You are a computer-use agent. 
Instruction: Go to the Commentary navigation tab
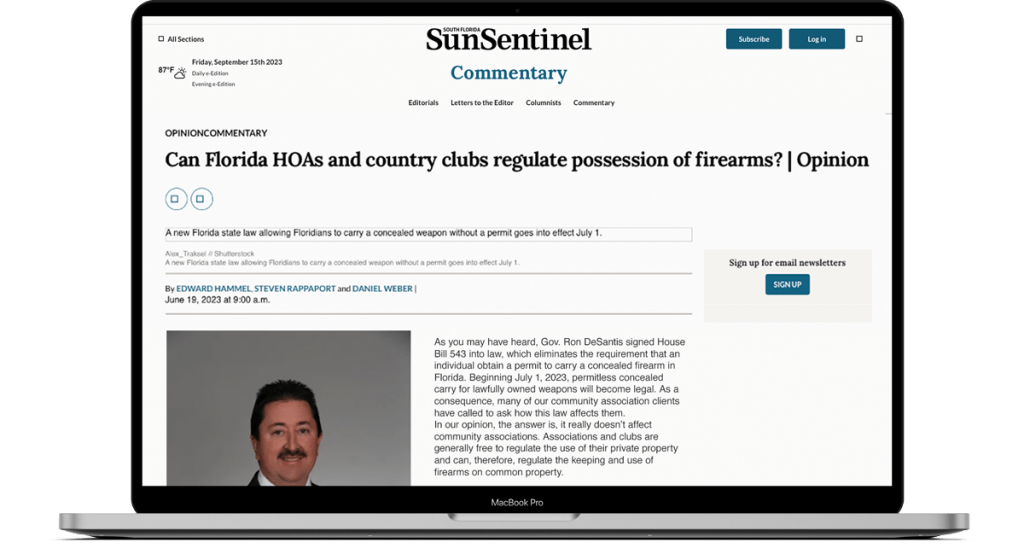click(594, 103)
